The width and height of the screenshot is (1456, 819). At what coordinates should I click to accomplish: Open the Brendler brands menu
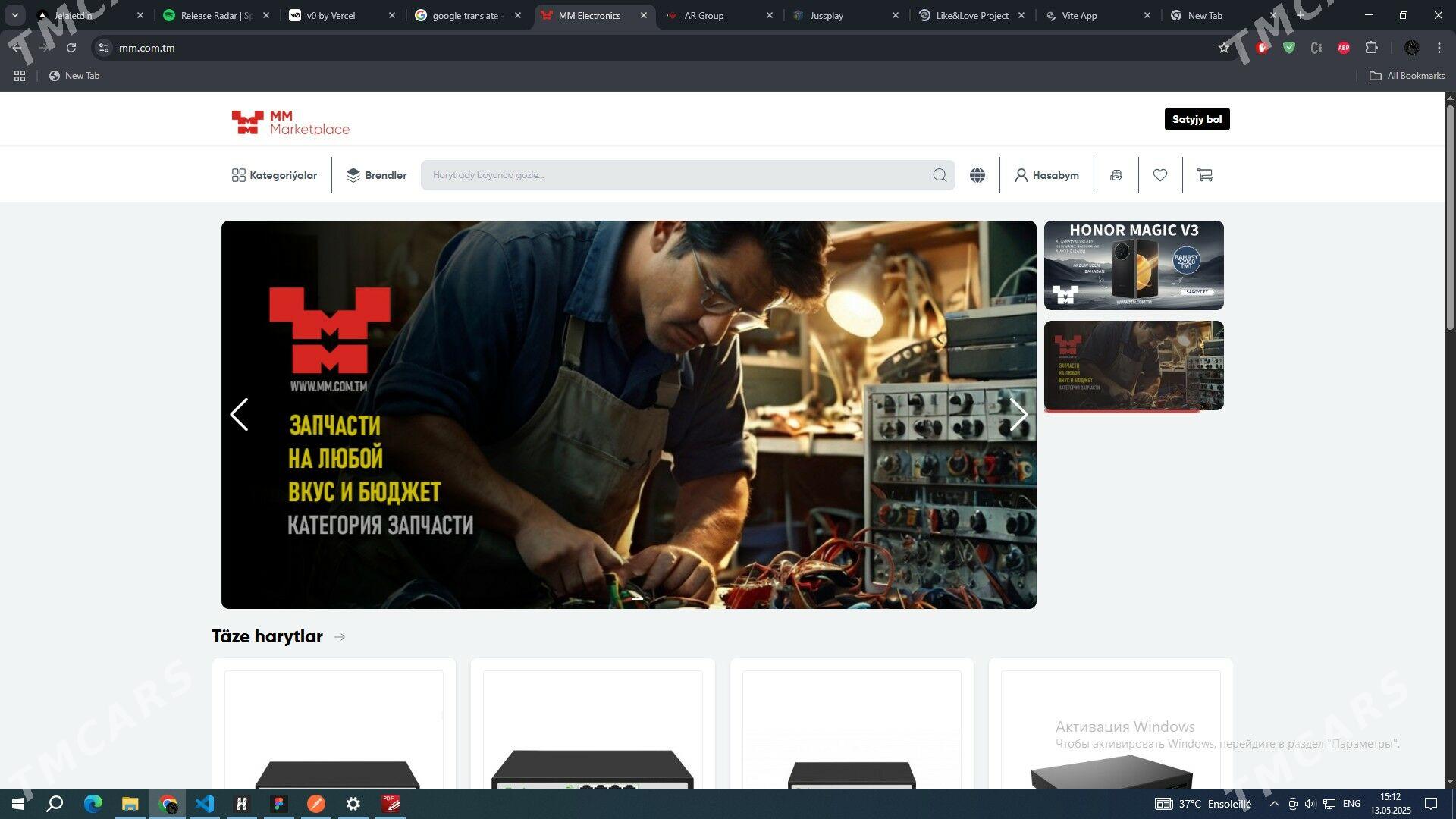[376, 175]
